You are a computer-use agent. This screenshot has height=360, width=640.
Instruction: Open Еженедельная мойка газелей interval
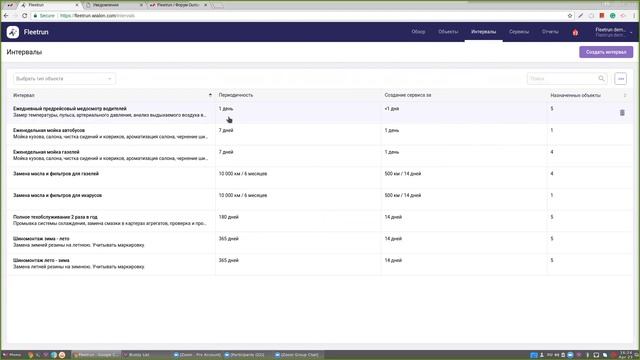(x=46, y=152)
